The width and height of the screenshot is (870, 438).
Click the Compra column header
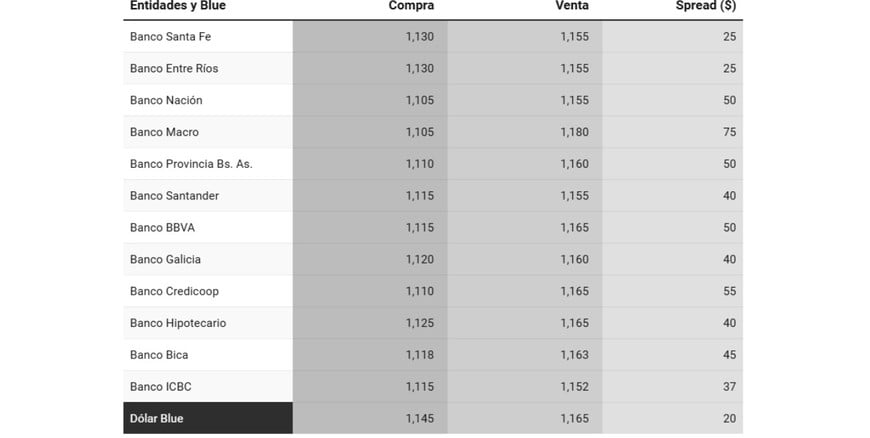tap(411, 6)
